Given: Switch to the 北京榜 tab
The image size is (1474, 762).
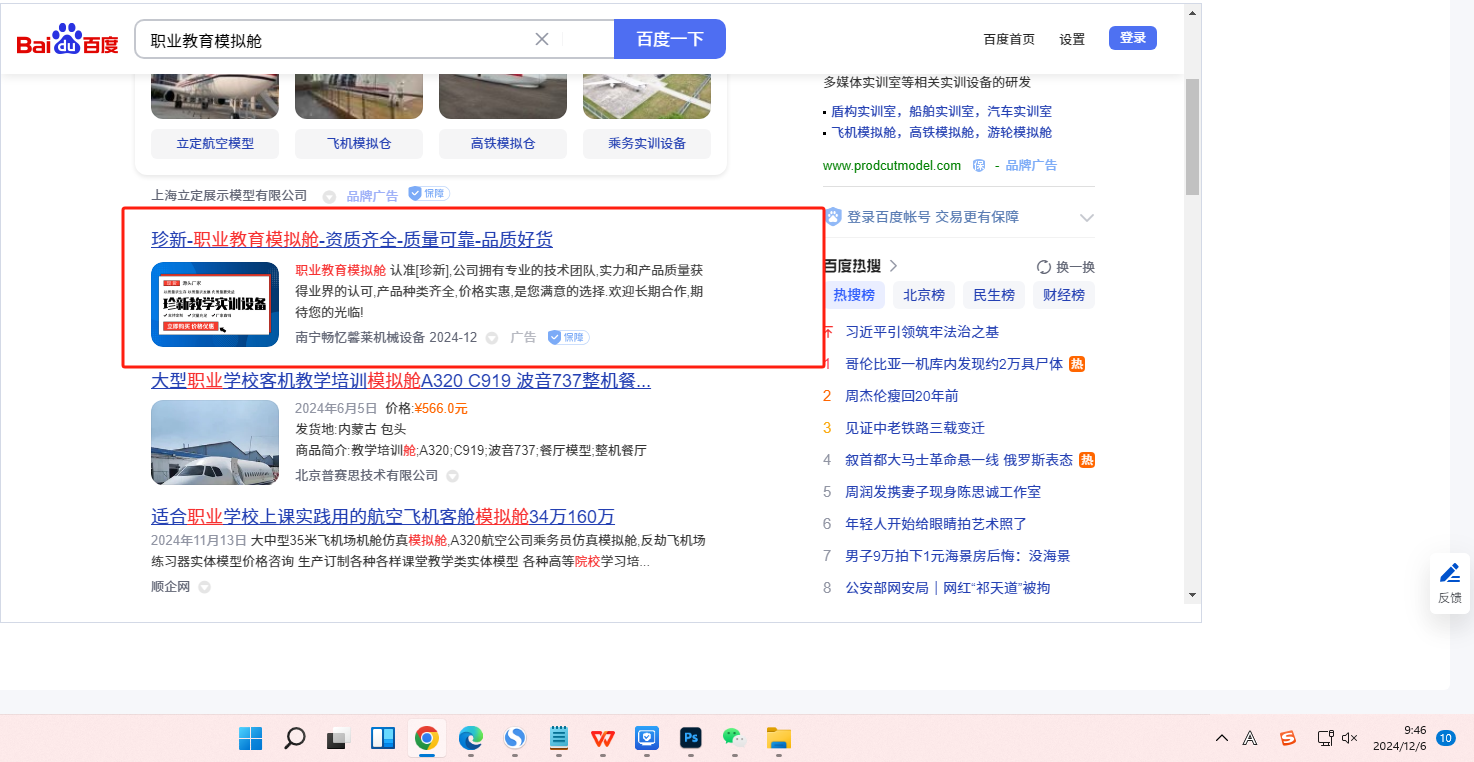Looking at the screenshot, I should pyautogui.click(x=923, y=295).
